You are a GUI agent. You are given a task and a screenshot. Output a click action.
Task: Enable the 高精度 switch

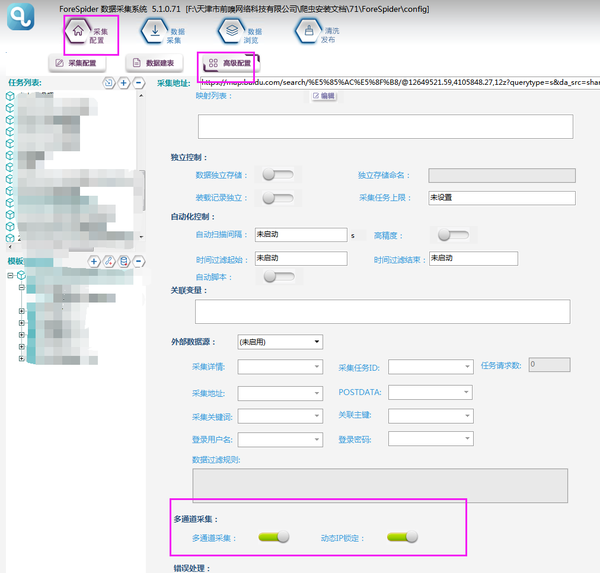coord(453,235)
